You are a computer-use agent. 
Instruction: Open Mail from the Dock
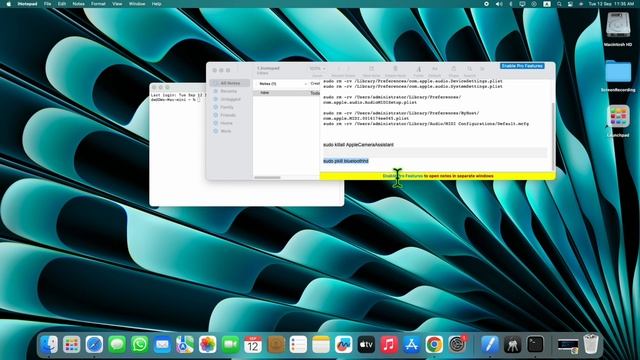[x=162, y=344]
